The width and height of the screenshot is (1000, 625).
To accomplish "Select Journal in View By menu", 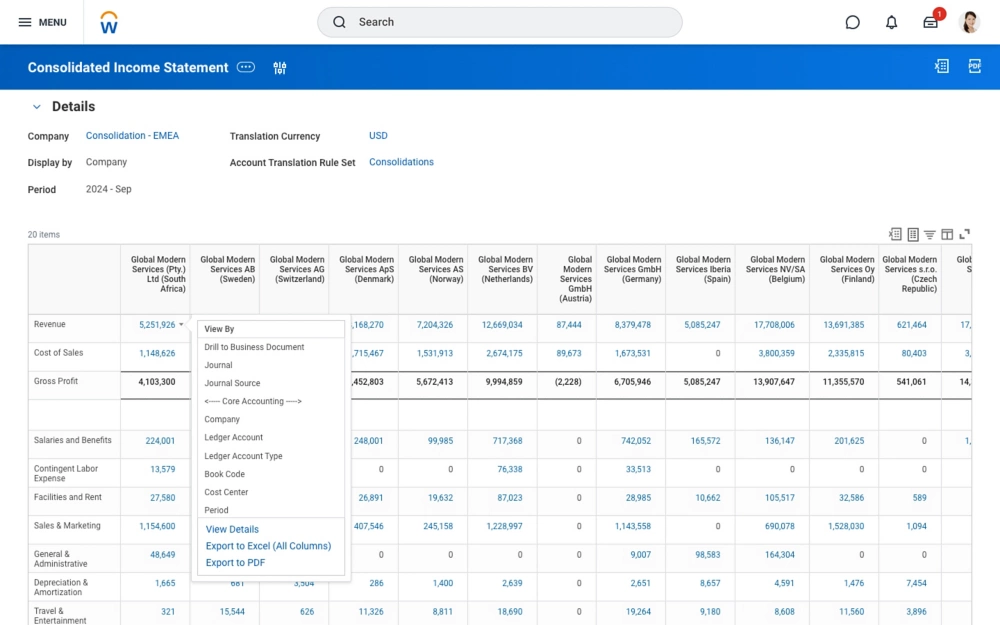I will tap(218, 365).
